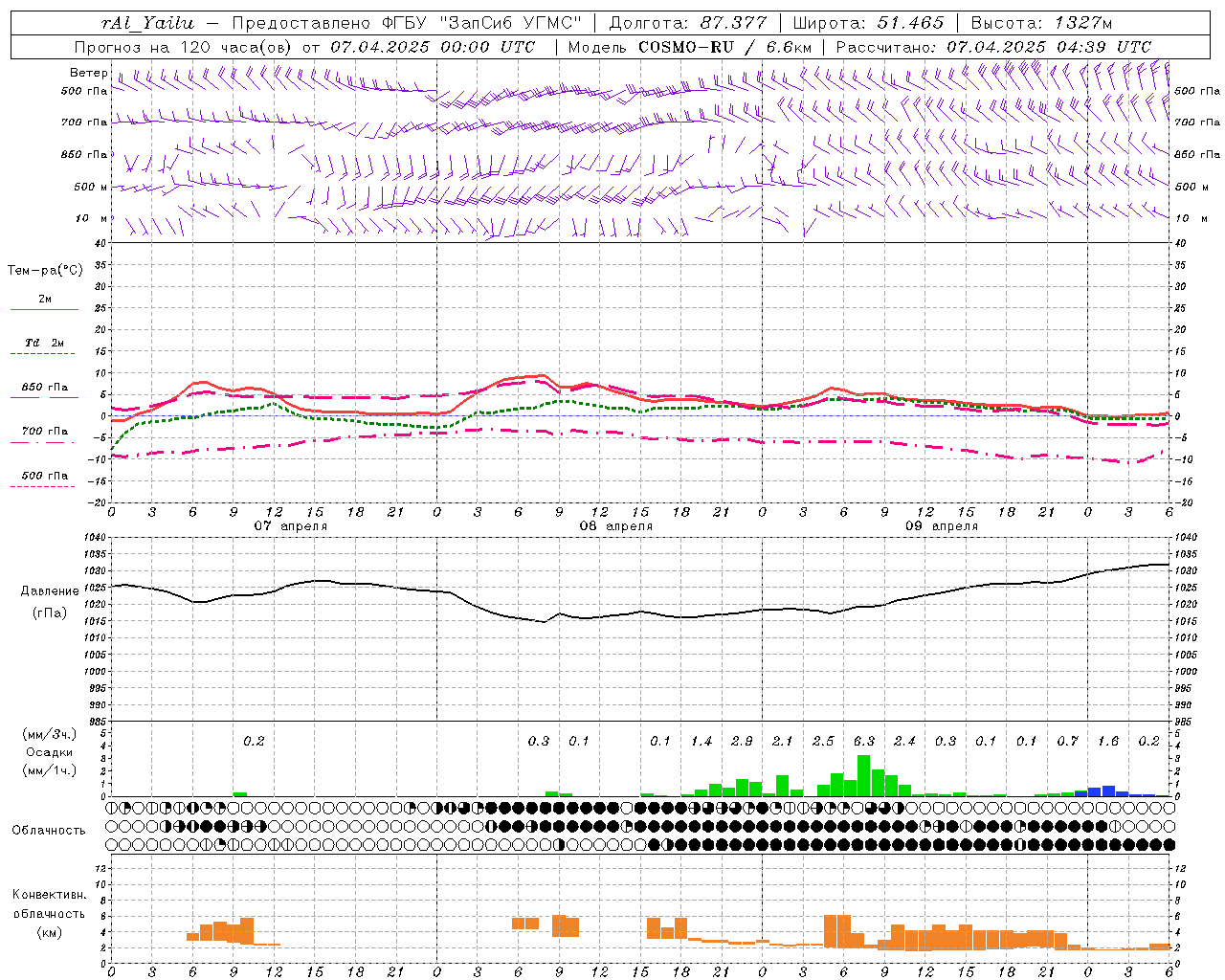Click the 3-hour precipitation value 1.6

[x=1108, y=742]
